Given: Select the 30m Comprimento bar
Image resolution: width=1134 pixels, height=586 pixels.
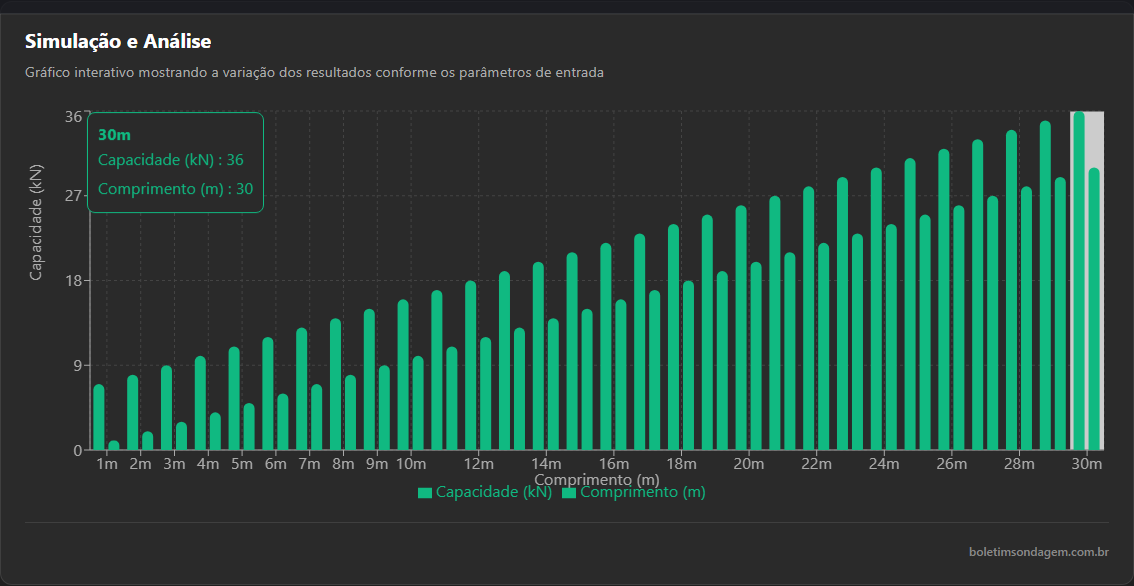Looking at the screenshot, I should pos(1094,310).
